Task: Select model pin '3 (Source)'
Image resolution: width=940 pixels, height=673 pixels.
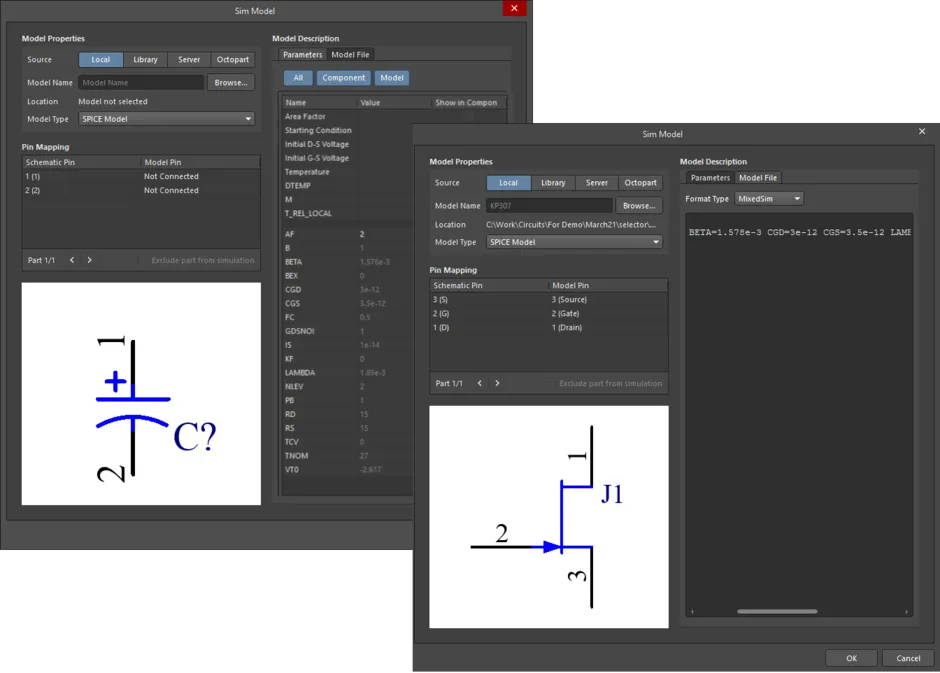Action: point(569,300)
